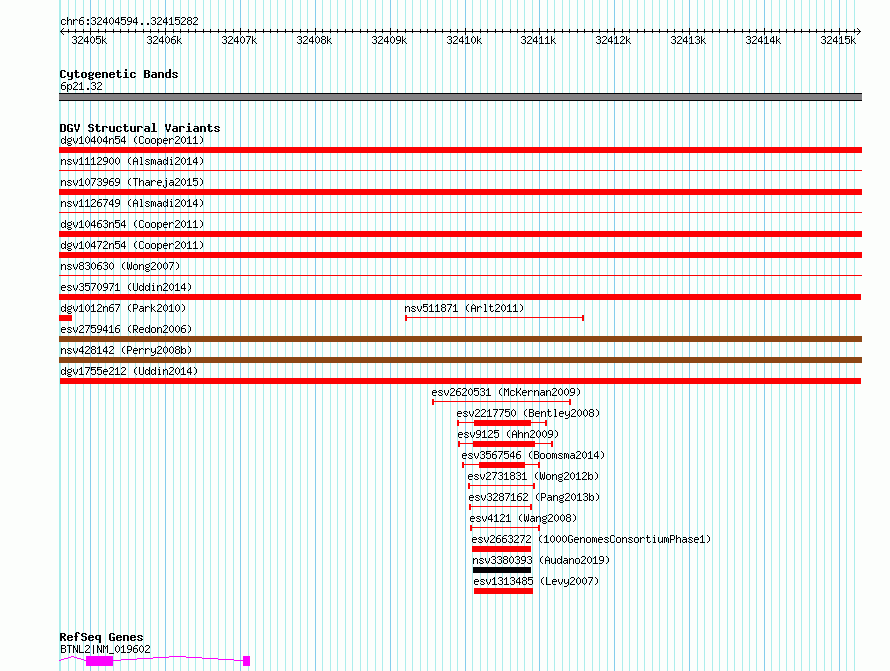Select the nsv1112900 (Alsmadi2014) label
This screenshot has width=890, height=671.
(132, 161)
